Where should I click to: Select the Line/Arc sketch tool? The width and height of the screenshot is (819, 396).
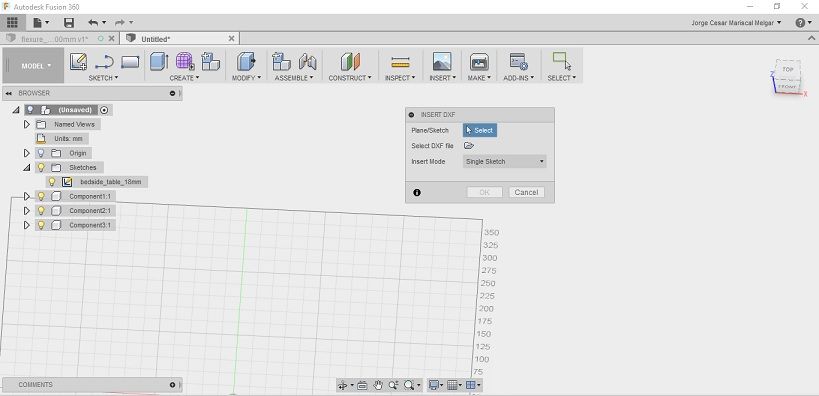[x=104, y=62]
